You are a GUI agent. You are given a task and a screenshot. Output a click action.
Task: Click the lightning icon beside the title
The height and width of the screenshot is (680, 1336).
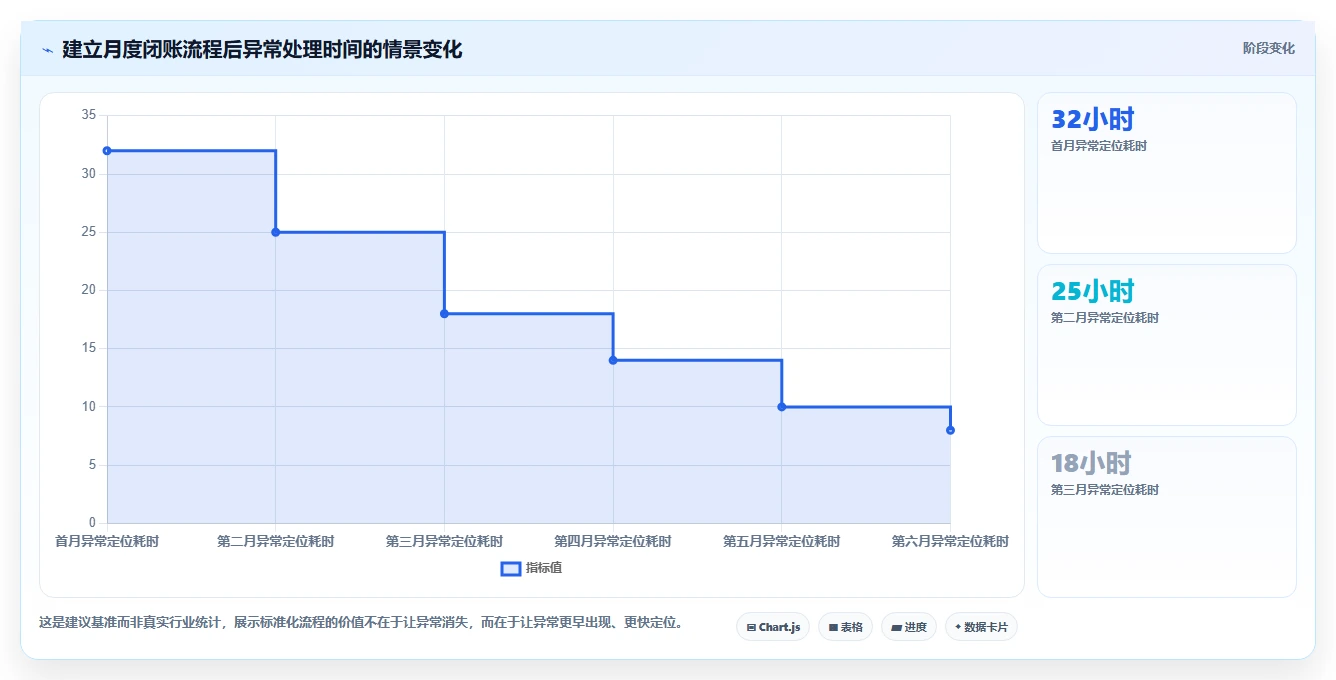pos(47,50)
